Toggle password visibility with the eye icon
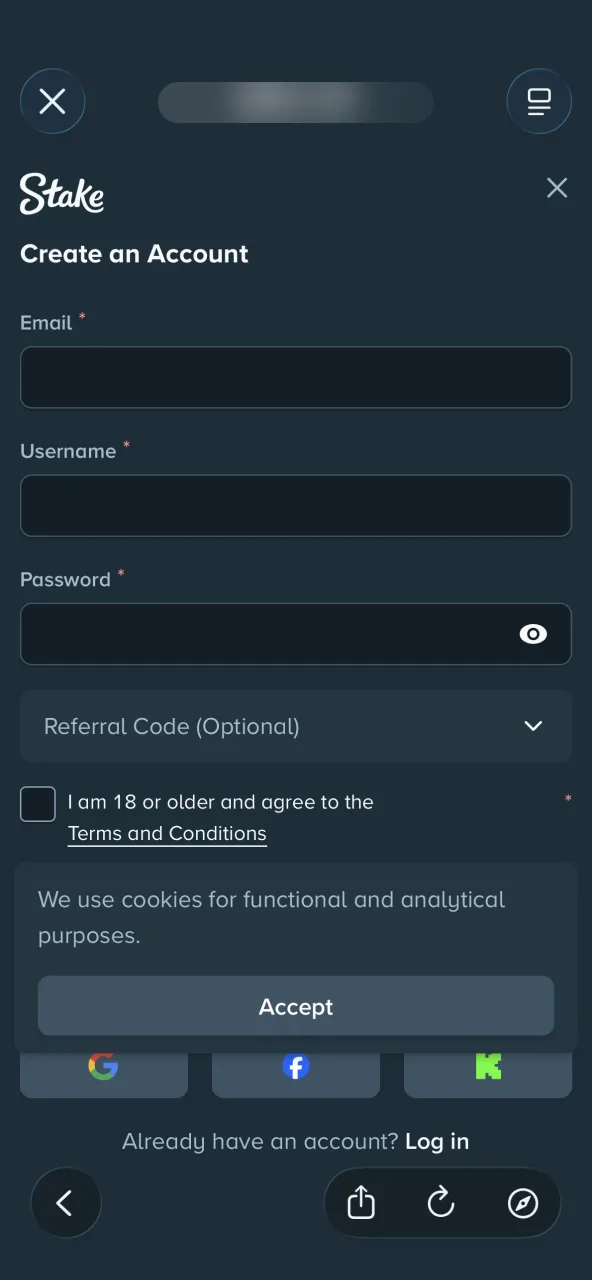Screen dimensions: 592x1280 pyautogui.click(x=534, y=634)
